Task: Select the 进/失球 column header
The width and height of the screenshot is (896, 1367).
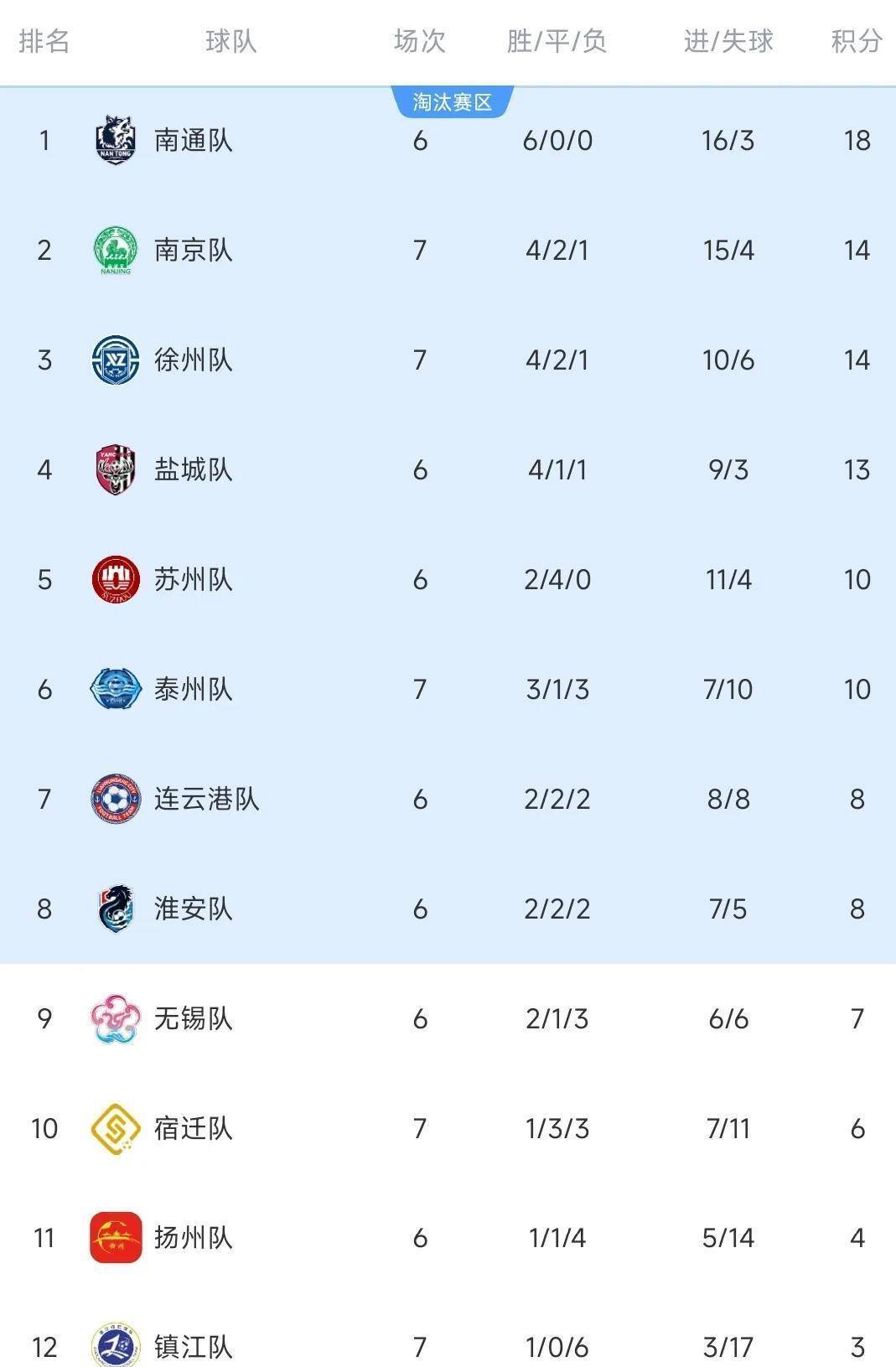Action: 728,40
